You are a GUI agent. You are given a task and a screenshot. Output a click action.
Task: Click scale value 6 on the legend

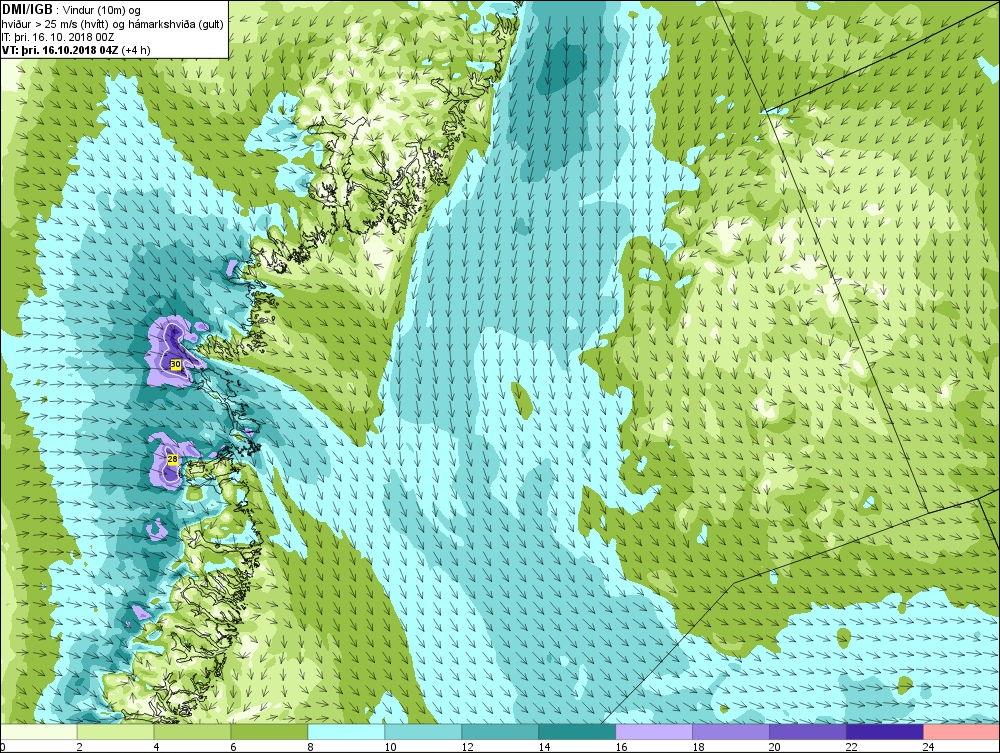[x=233, y=747]
